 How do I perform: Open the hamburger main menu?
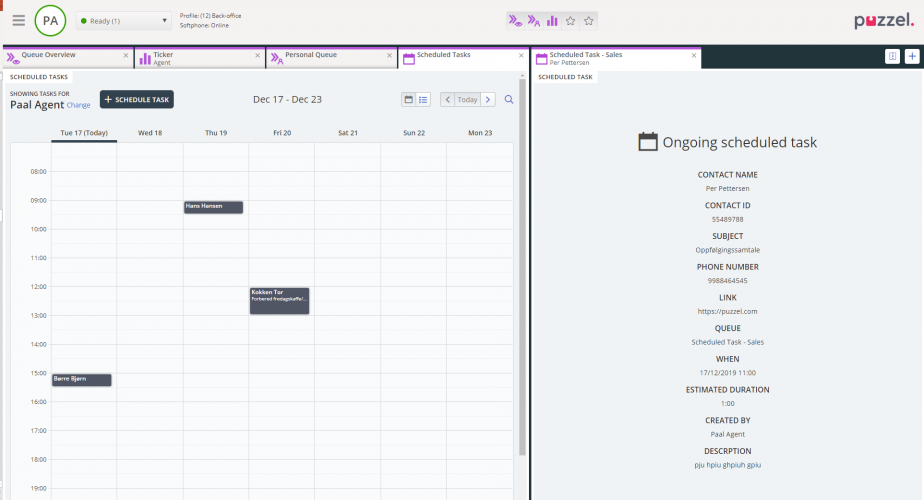[19, 20]
